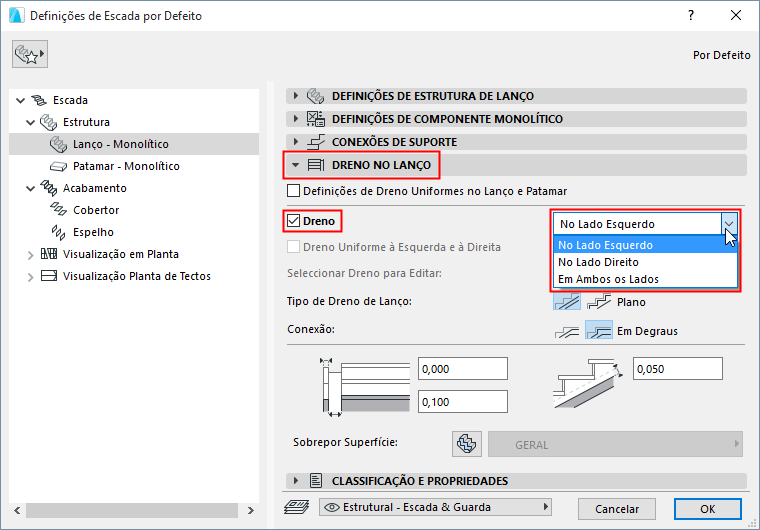Close the drain side dropdown arrow
The height and width of the screenshot is (530, 760).
click(729, 224)
